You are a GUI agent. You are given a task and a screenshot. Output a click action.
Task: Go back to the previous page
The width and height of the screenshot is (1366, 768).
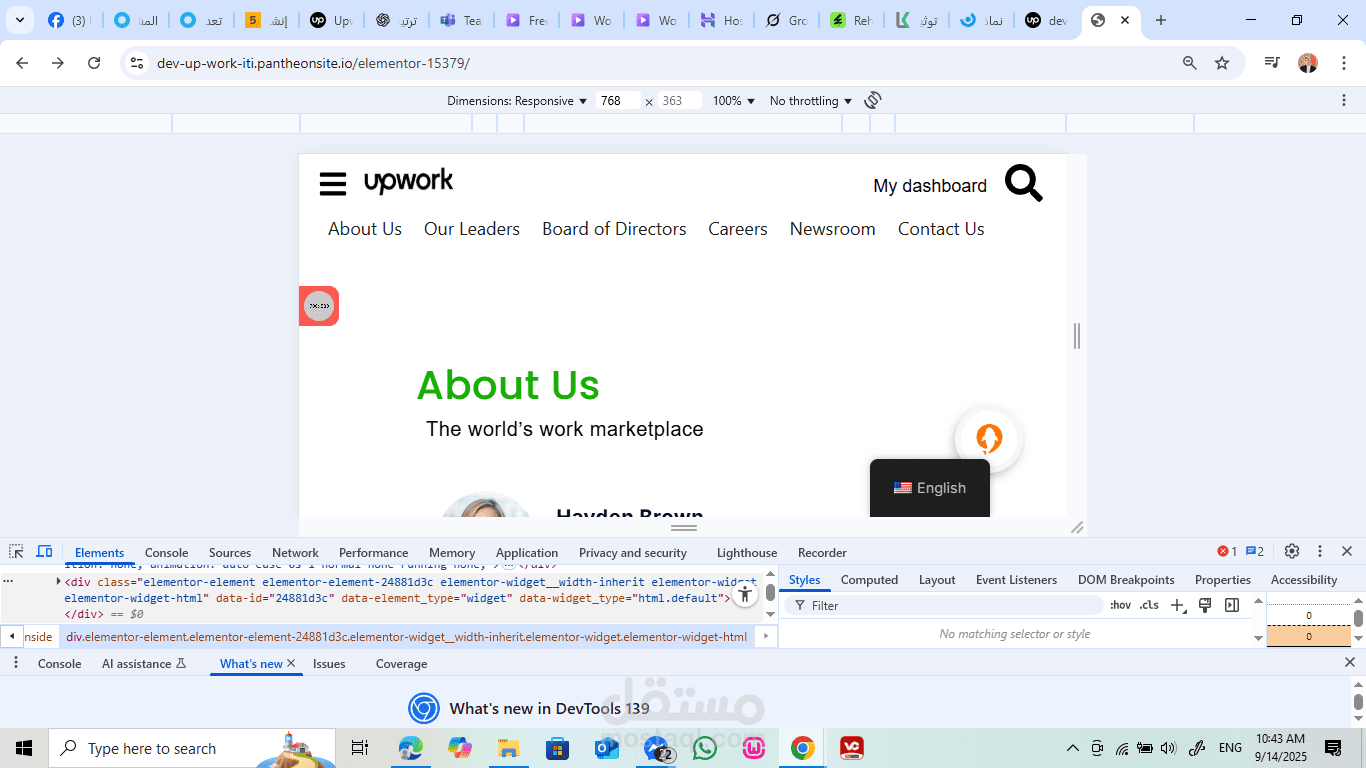22,63
